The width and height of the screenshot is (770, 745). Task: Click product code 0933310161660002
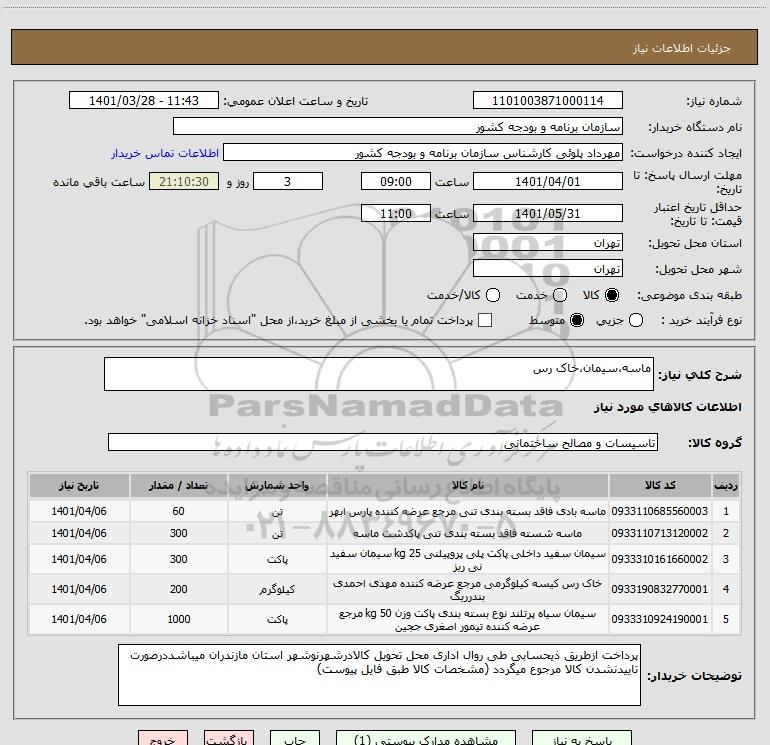click(660, 559)
